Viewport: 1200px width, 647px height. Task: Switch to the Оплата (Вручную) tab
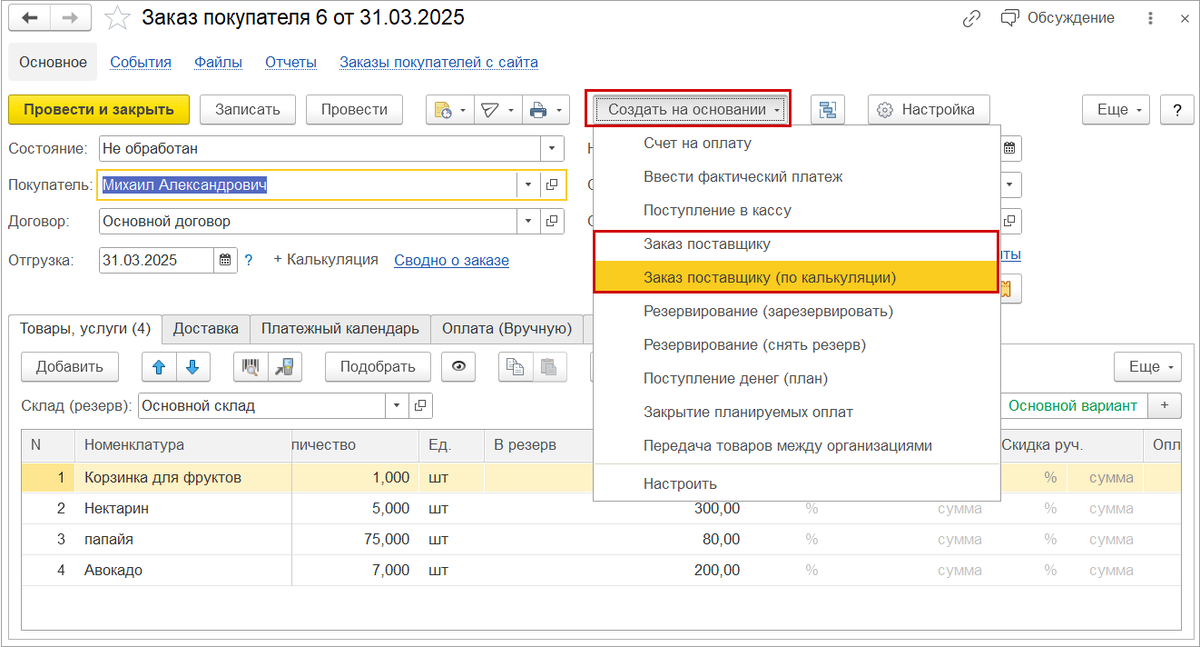507,328
